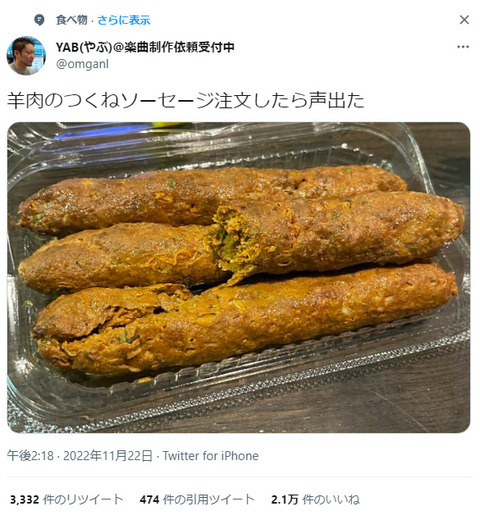The image size is (480, 520).
Task: Click the display name YAB(やぶ)@楽曲制作依頼受付中
Action: 145,47
